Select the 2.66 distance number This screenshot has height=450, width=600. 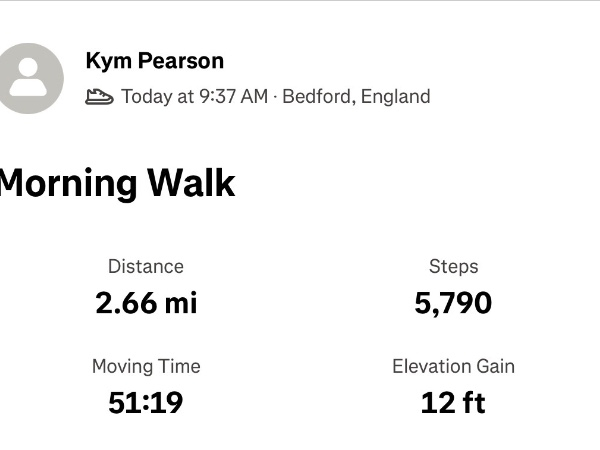pyautogui.click(x=126, y=303)
